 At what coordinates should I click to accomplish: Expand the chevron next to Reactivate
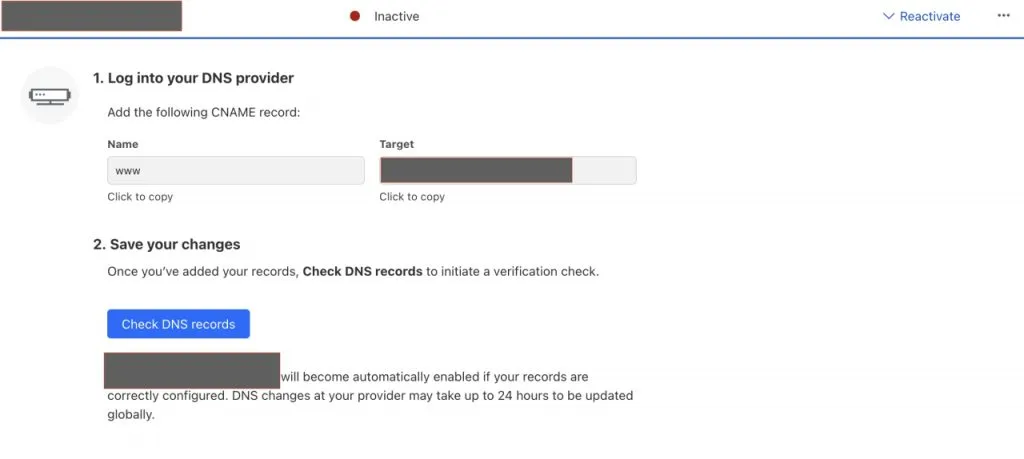point(888,16)
